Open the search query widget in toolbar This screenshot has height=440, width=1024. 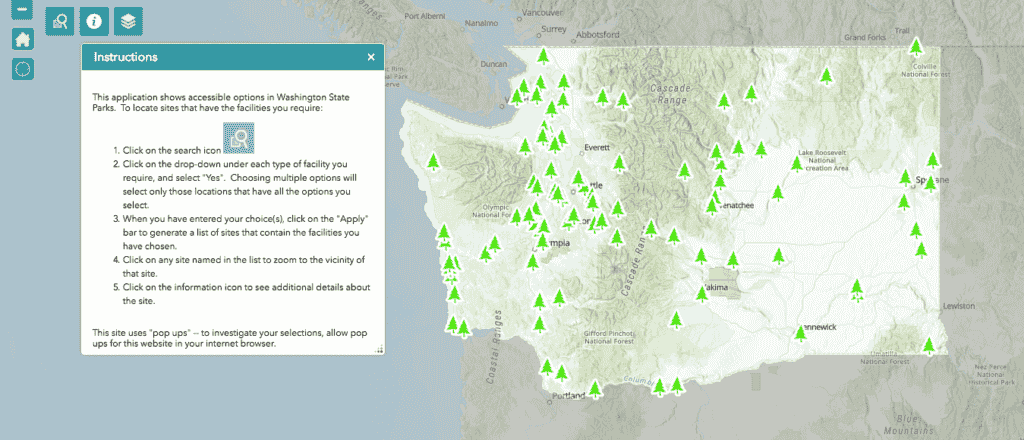click(60, 22)
